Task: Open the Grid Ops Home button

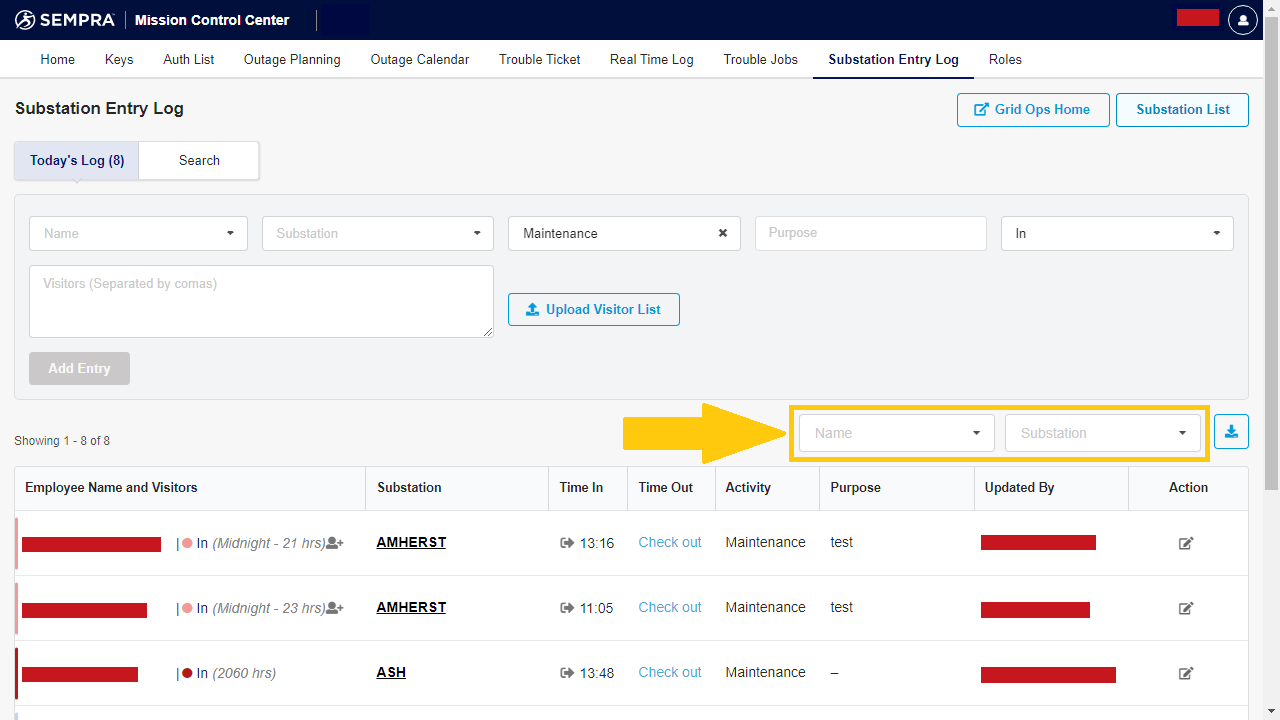Action: tap(1032, 109)
